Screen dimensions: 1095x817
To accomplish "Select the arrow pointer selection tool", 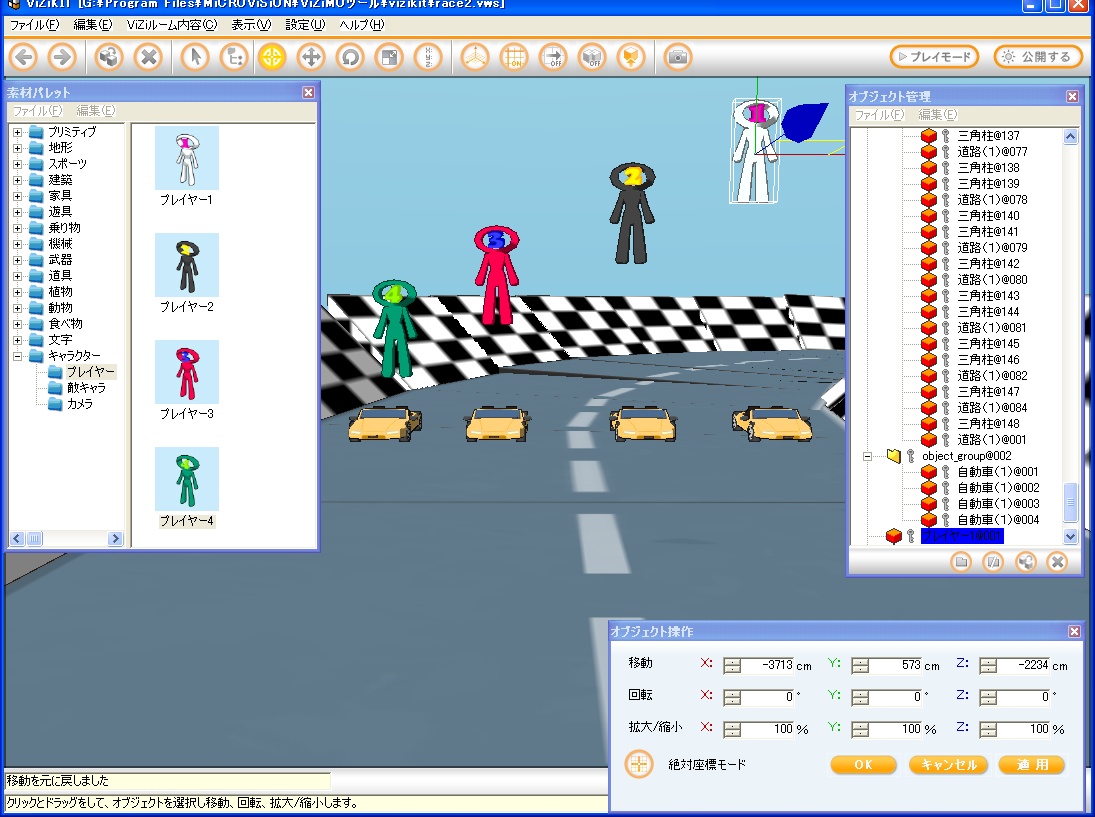I will click(195, 57).
